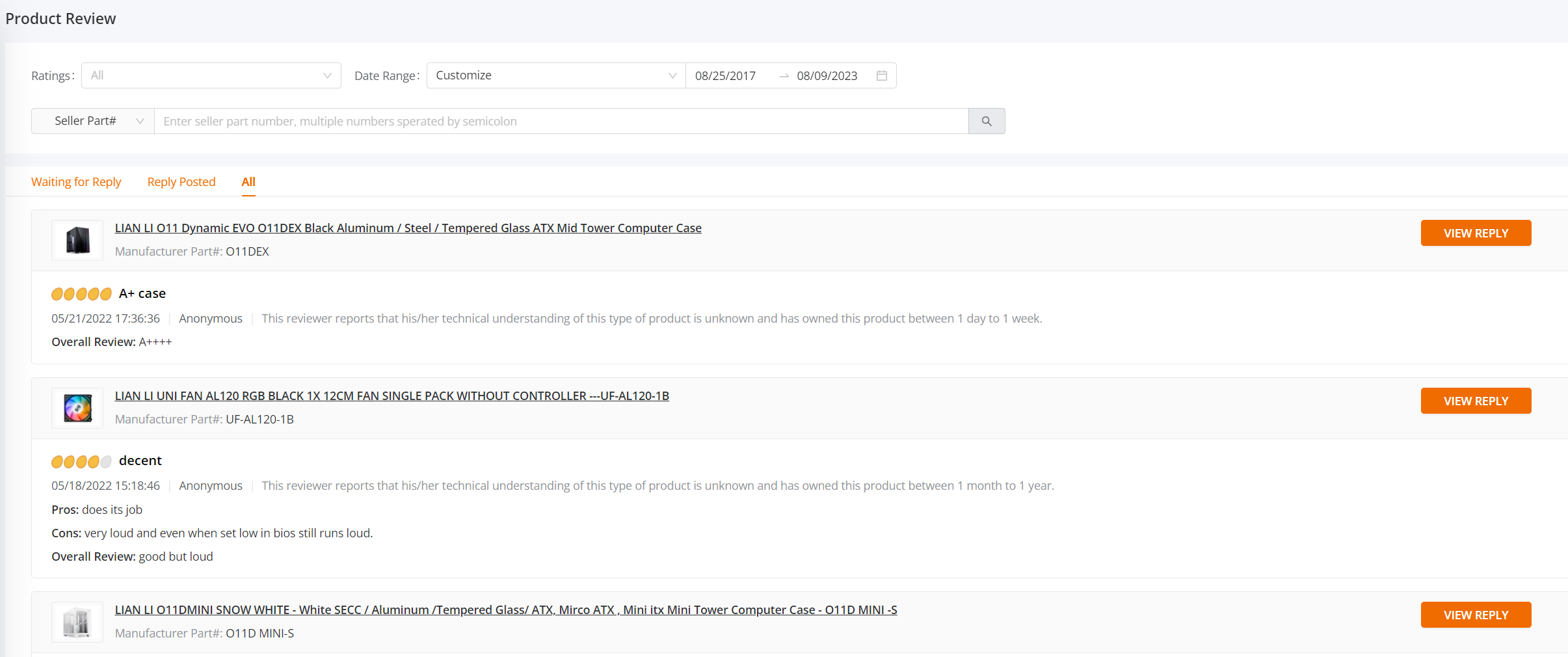This screenshot has height=657, width=1568.
Task: View reply for the O11D MINI-S review
Action: (x=1476, y=615)
